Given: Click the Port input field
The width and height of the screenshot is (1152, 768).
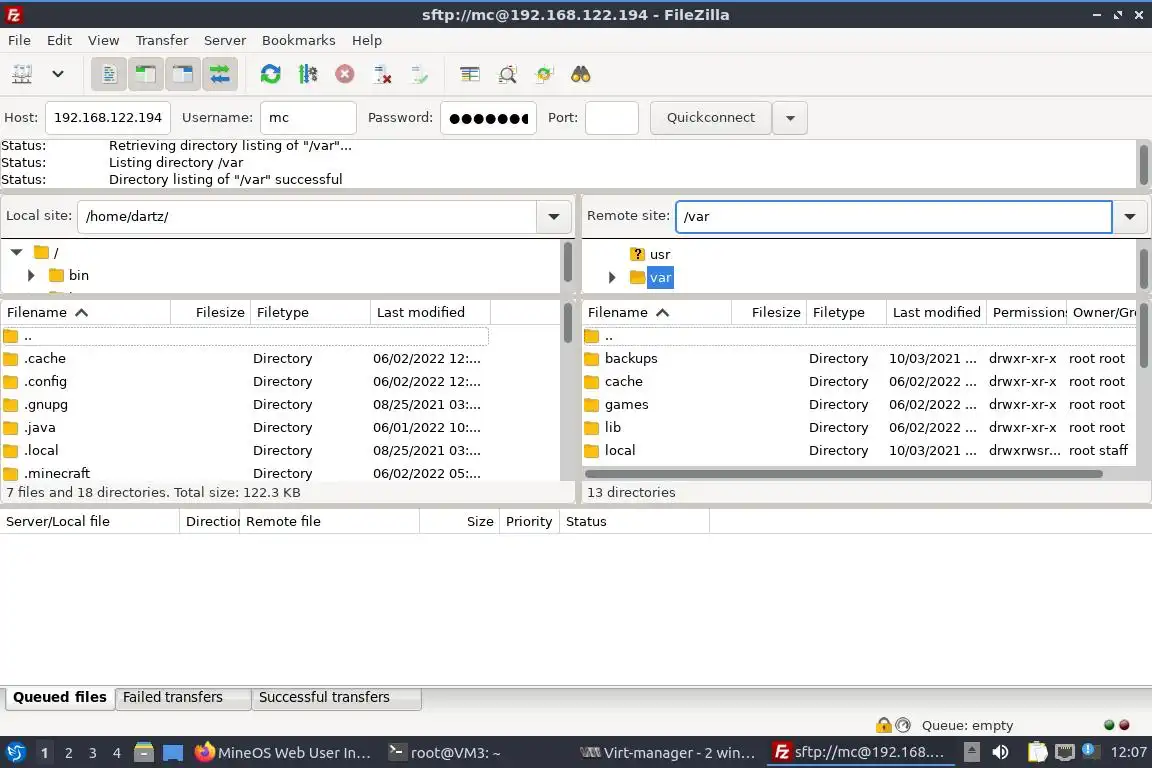Looking at the screenshot, I should pyautogui.click(x=611, y=118).
